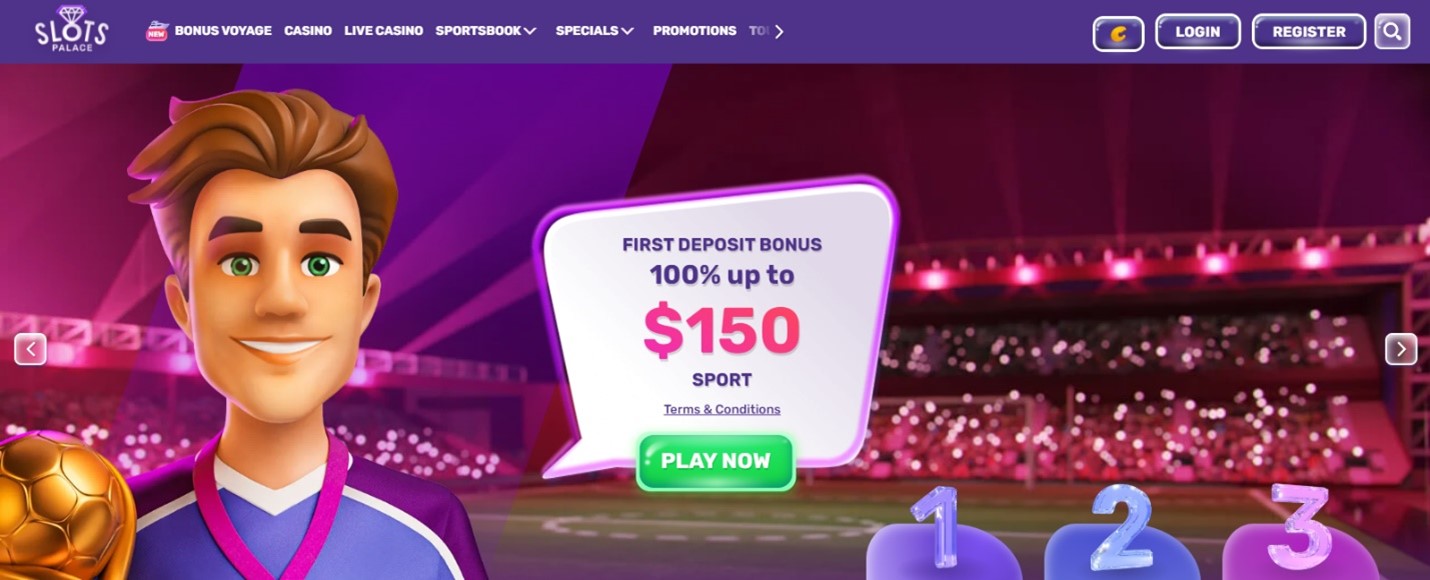This screenshot has height=580, width=1430.
Task: Click the gold coin icon button
Action: (x=1118, y=32)
